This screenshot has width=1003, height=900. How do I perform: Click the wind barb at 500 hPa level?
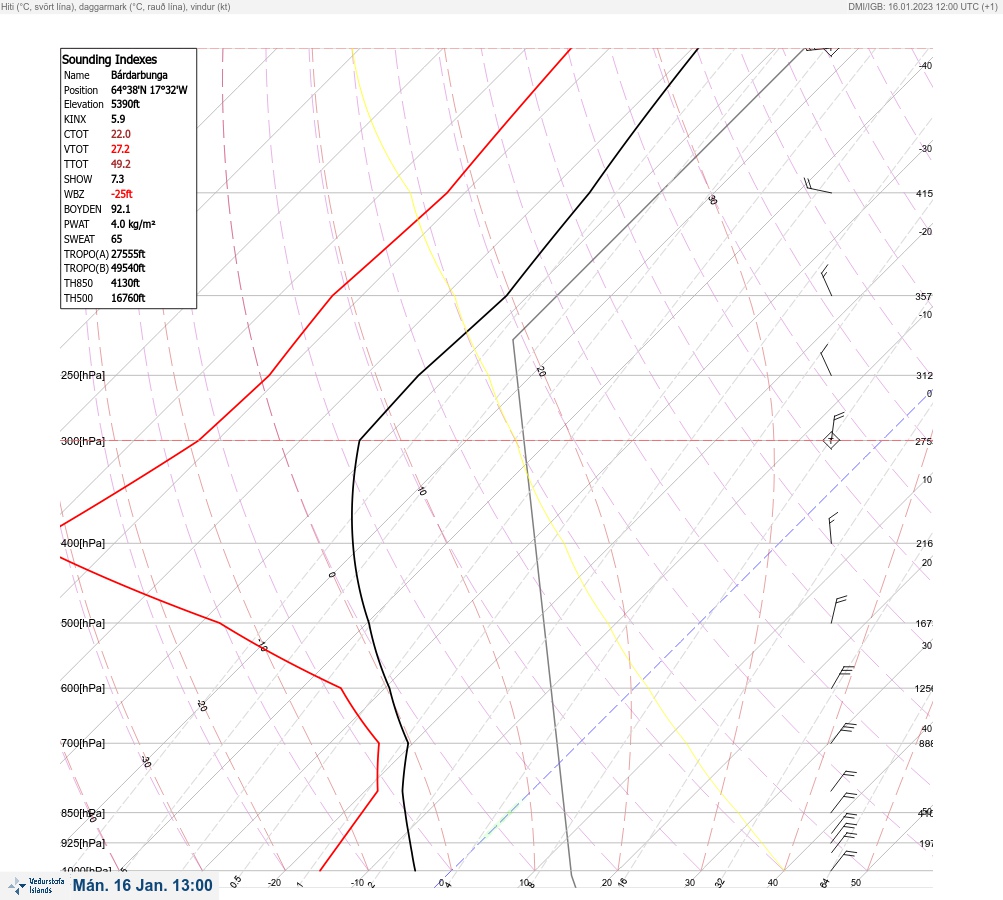839,609
